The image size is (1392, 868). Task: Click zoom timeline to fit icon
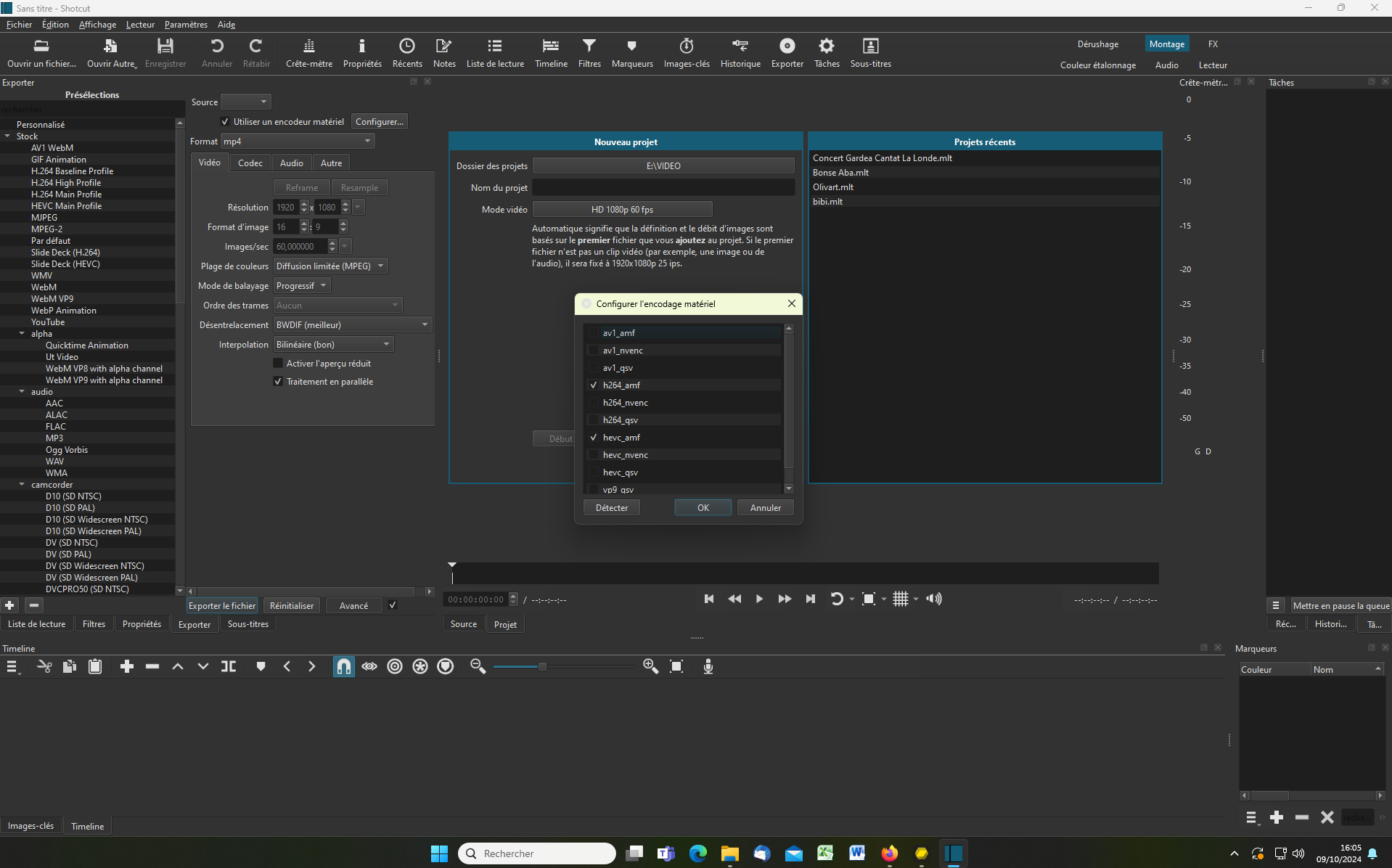click(x=676, y=666)
